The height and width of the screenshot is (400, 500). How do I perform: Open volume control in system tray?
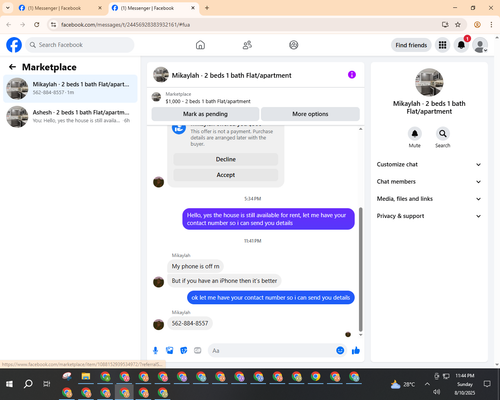click(x=436, y=392)
